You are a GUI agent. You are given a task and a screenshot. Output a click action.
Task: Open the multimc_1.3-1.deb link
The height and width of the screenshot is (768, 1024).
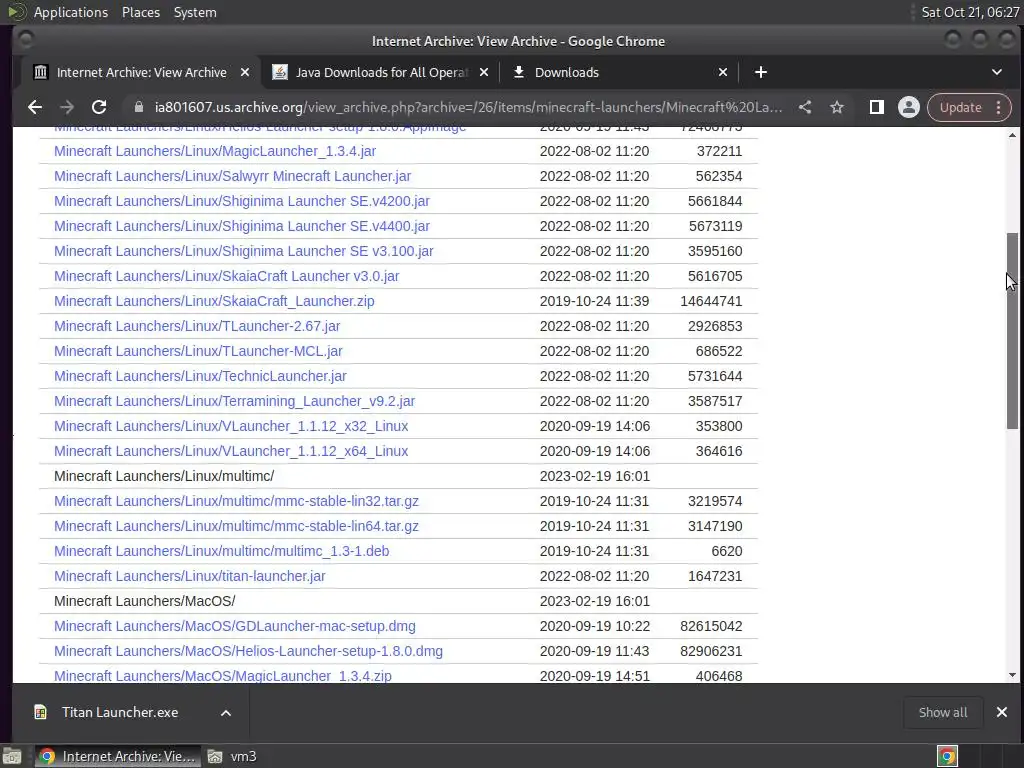tap(221, 551)
